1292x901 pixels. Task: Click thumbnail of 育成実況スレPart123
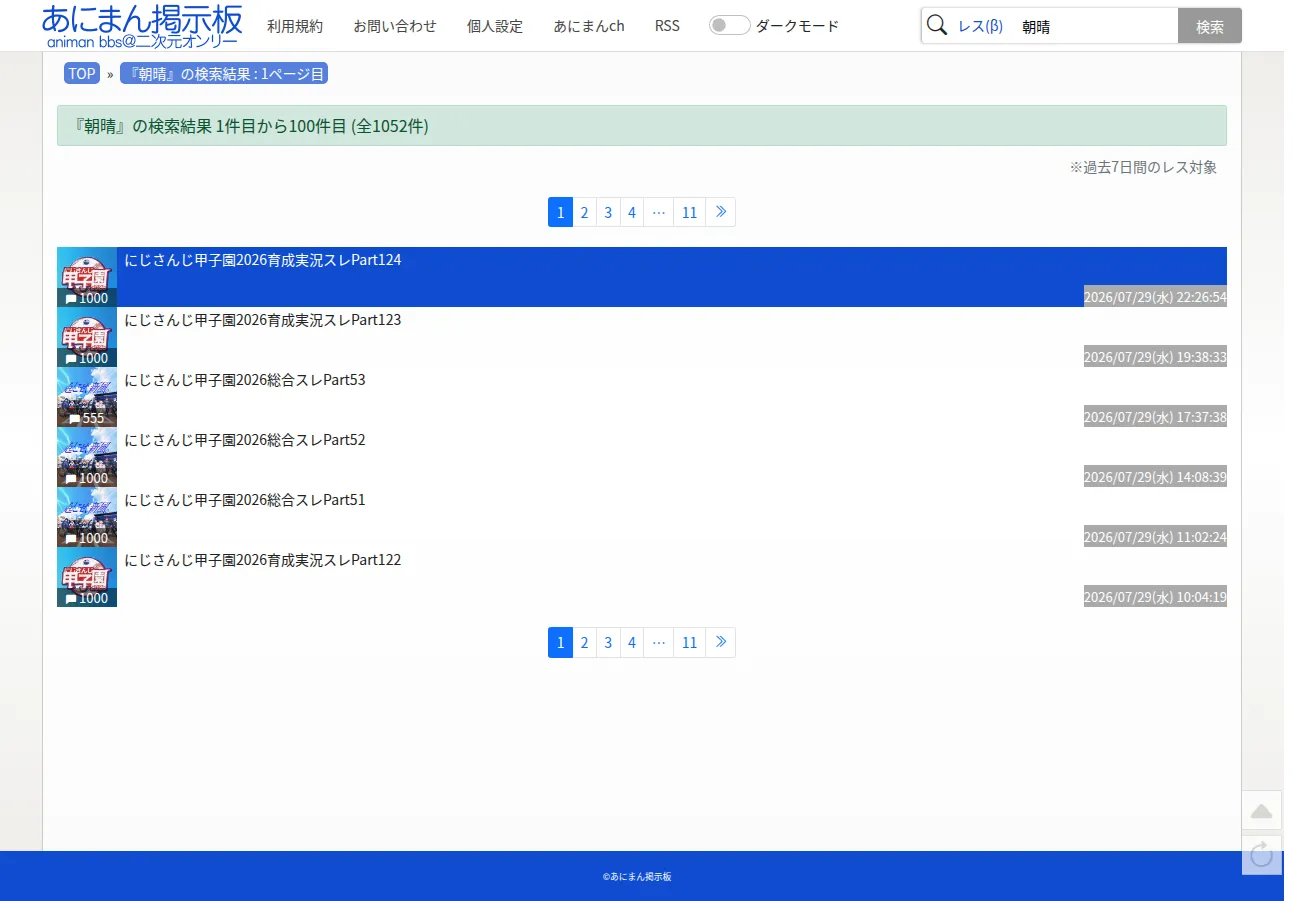87,337
